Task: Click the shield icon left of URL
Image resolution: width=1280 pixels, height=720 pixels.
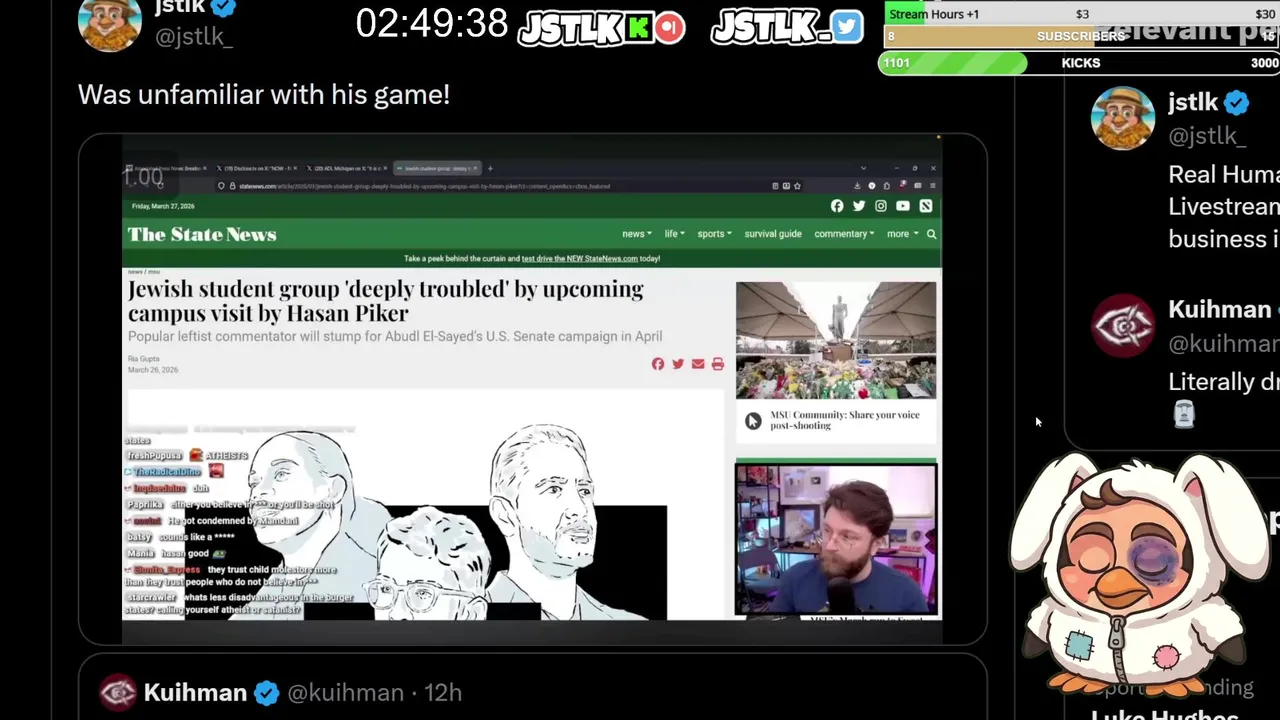Action: click(x=222, y=186)
